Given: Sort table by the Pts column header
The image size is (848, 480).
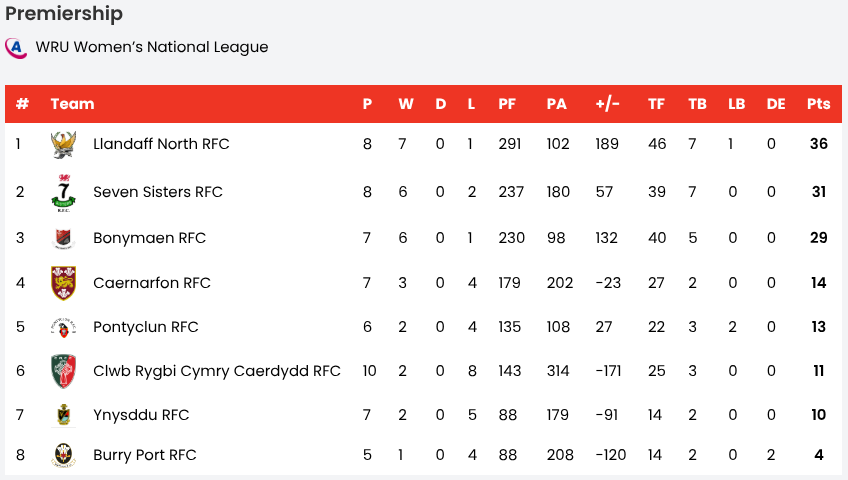Looking at the screenshot, I should tap(818, 104).
